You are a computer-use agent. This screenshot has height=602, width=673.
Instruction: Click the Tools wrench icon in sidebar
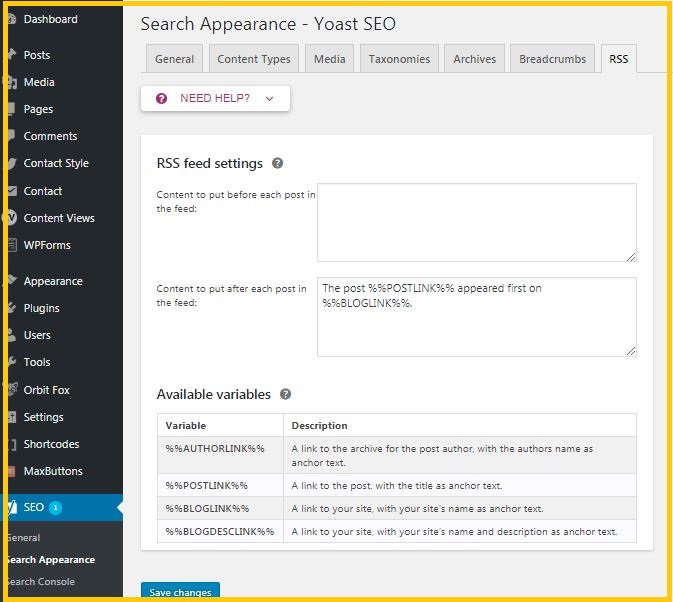pos(12,362)
